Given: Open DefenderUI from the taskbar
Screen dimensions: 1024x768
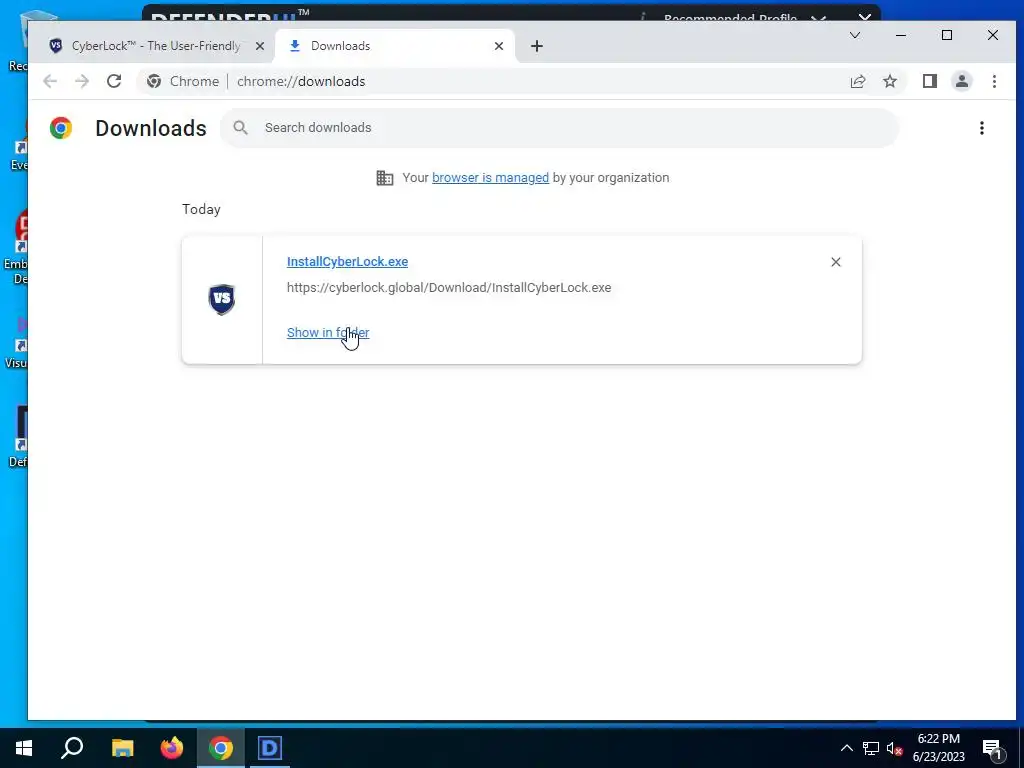Looking at the screenshot, I should tap(269, 748).
